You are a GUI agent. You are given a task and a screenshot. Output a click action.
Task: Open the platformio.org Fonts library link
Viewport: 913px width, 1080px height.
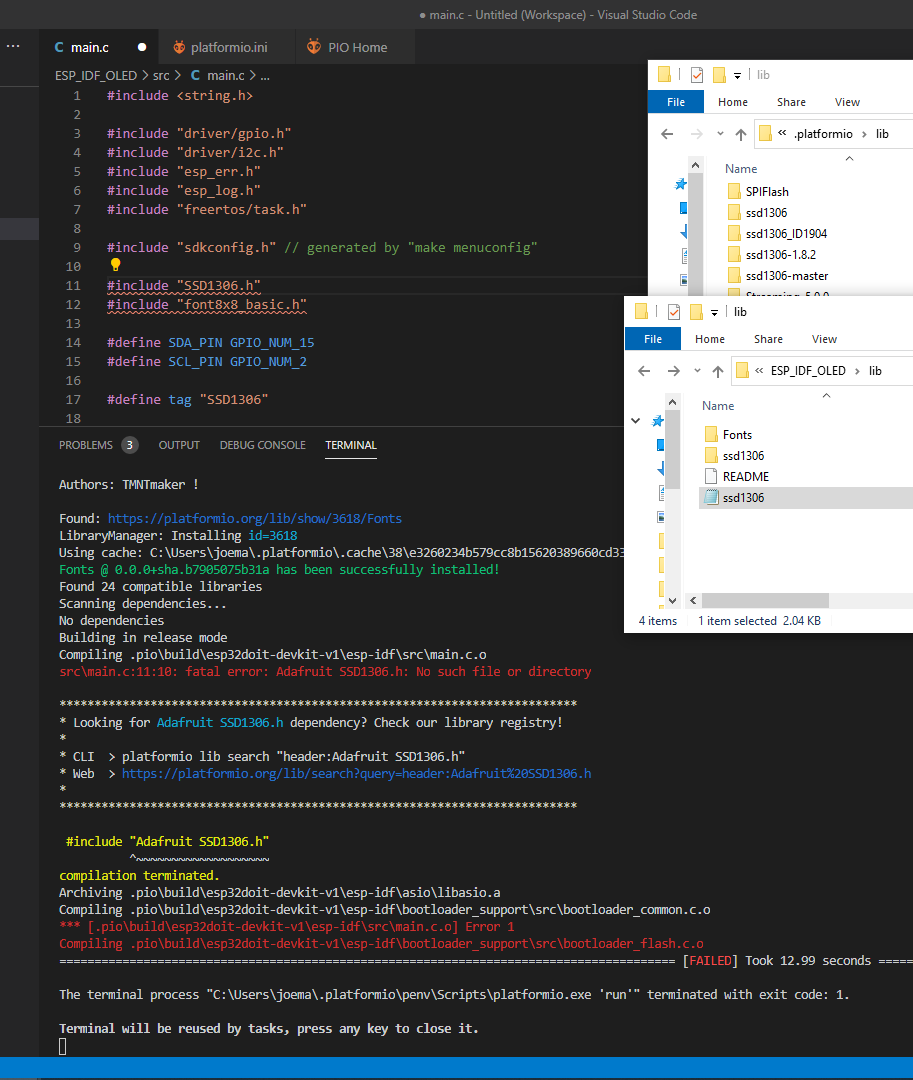(255, 519)
